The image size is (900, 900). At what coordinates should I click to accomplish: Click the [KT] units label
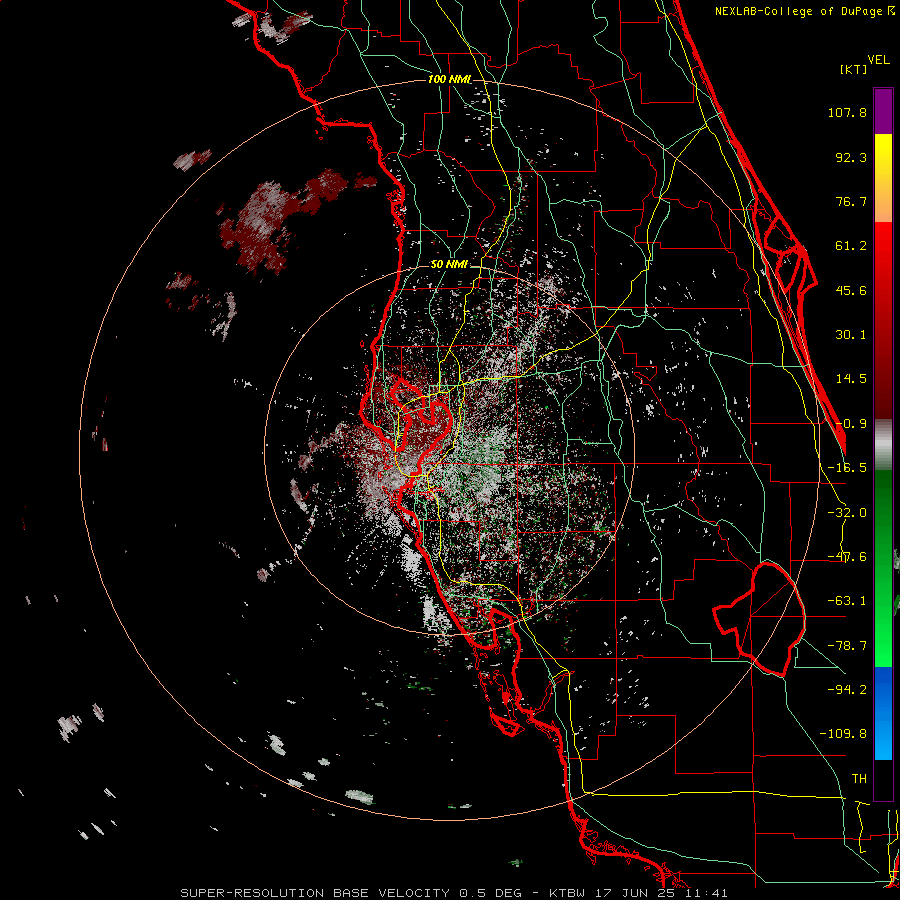854,69
